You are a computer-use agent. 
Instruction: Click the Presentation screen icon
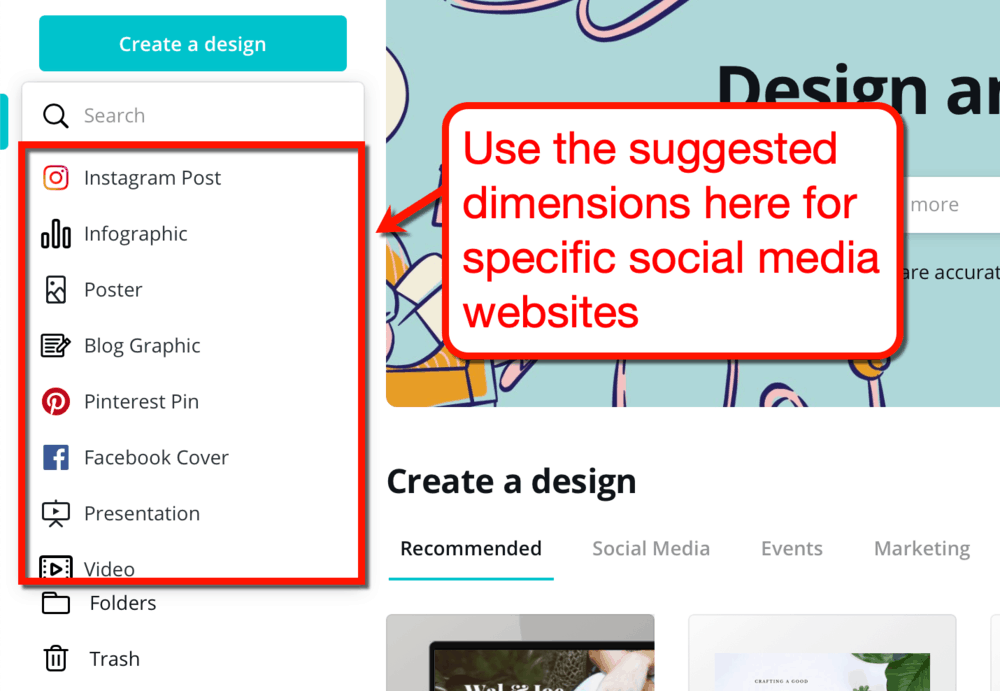tap(55, 514)
